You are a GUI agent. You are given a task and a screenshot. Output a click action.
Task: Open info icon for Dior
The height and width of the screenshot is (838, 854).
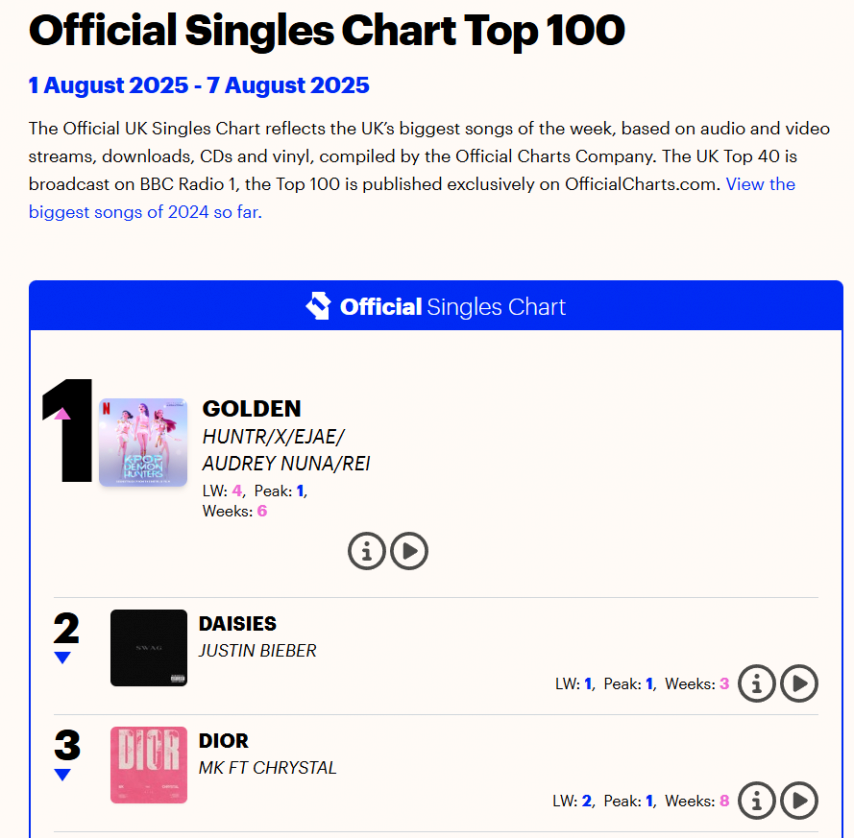pos(757,800)
